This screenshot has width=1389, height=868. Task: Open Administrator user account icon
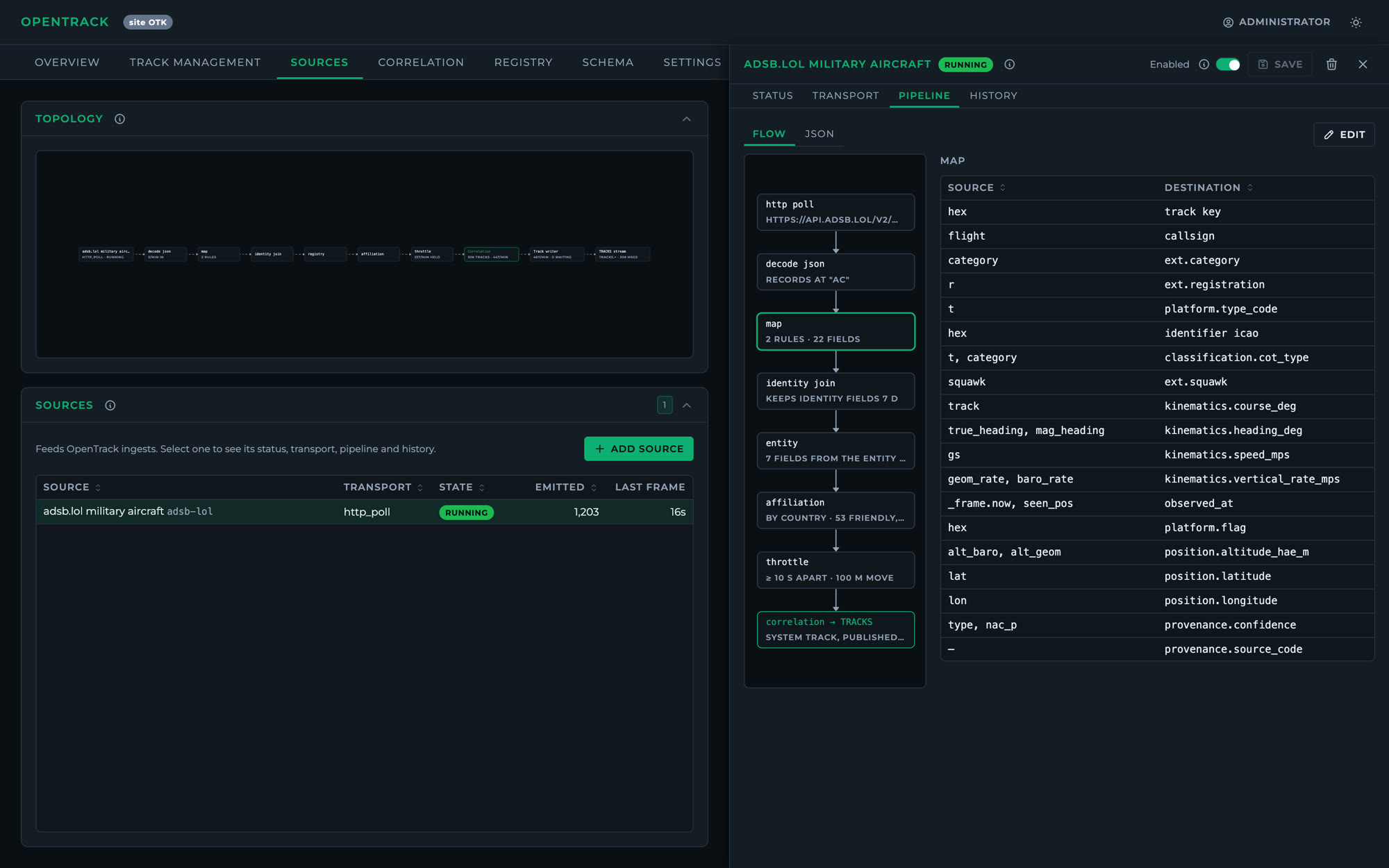point(1228,22)
